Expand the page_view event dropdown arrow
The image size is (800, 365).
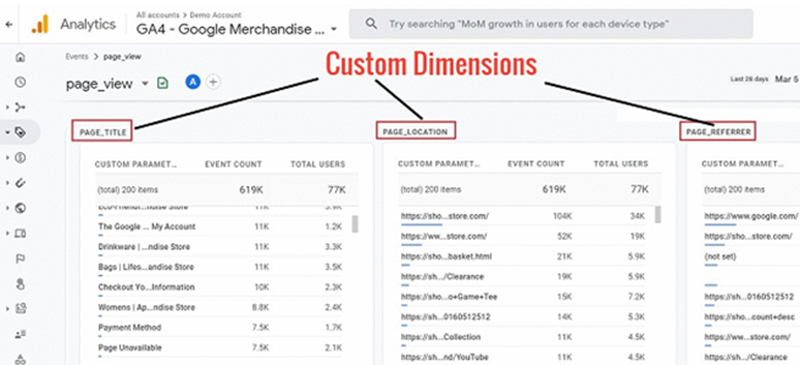coord(145,84)
